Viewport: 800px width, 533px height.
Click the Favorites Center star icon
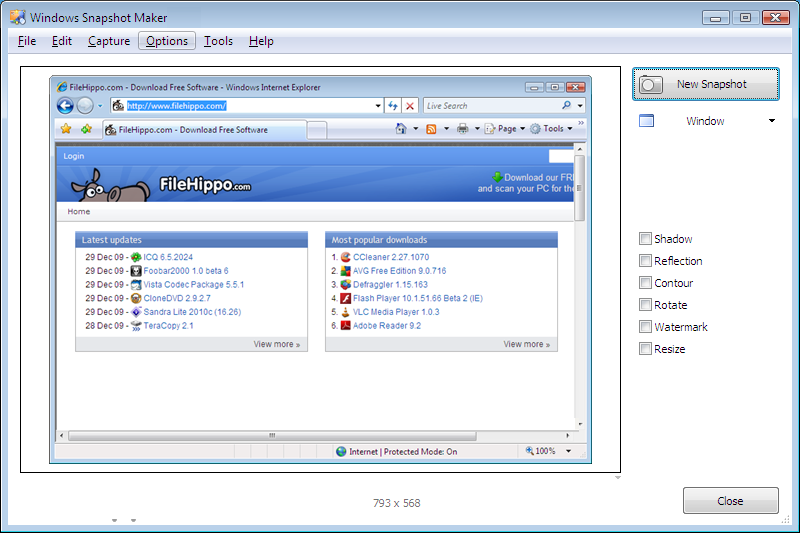tap(66, 129)
